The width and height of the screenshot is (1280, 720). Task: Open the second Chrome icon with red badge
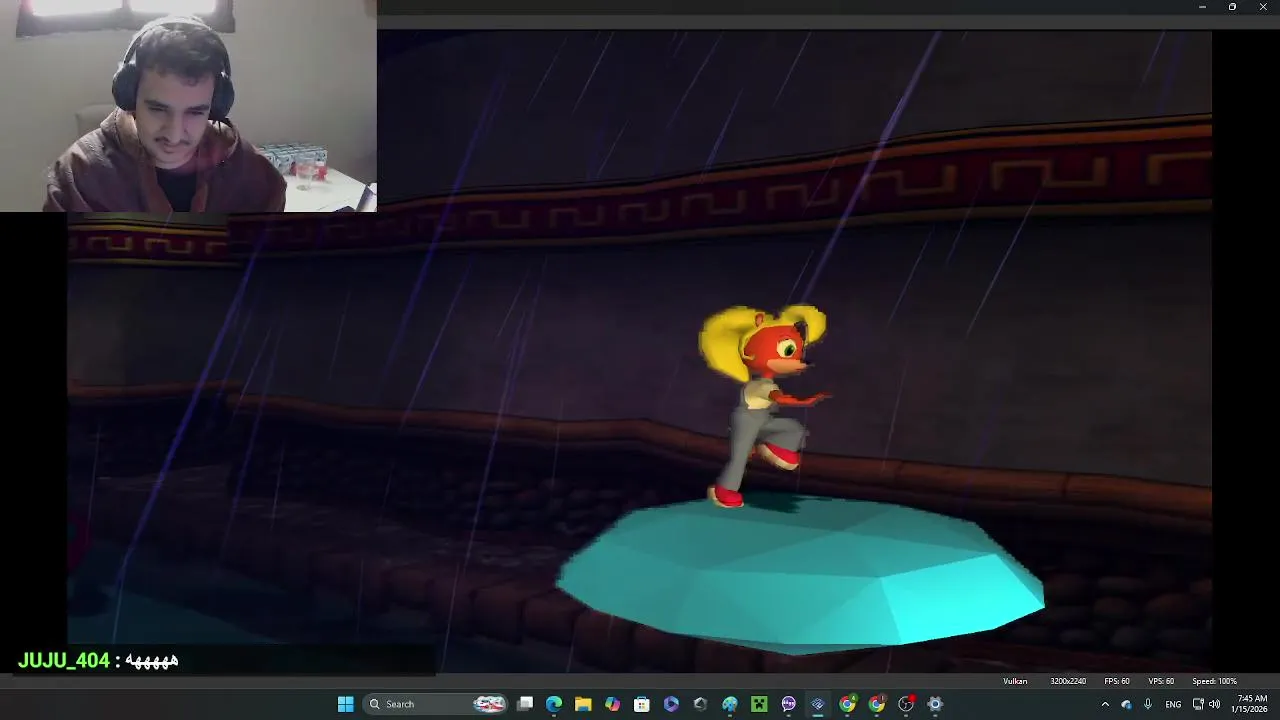[x=877, y=704]
